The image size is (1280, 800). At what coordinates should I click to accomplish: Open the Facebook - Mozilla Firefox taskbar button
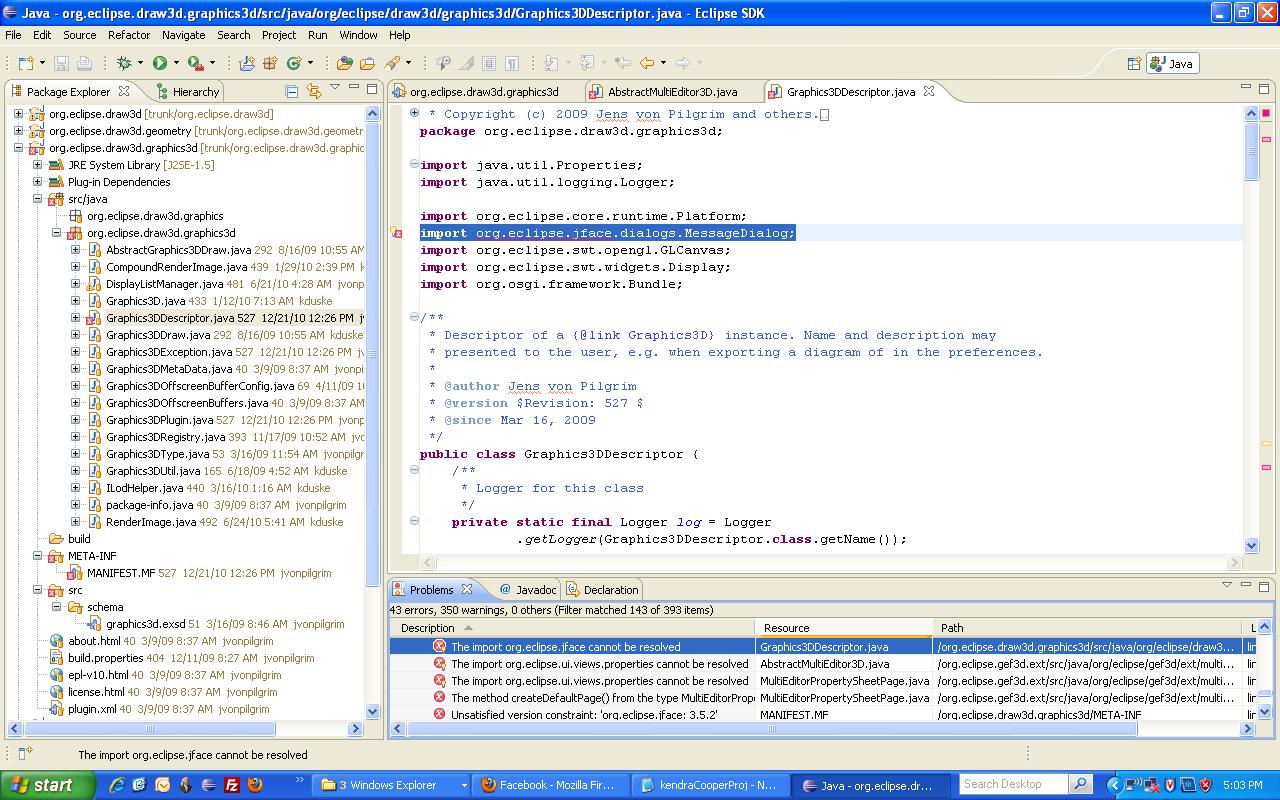(x=550, y=785)
